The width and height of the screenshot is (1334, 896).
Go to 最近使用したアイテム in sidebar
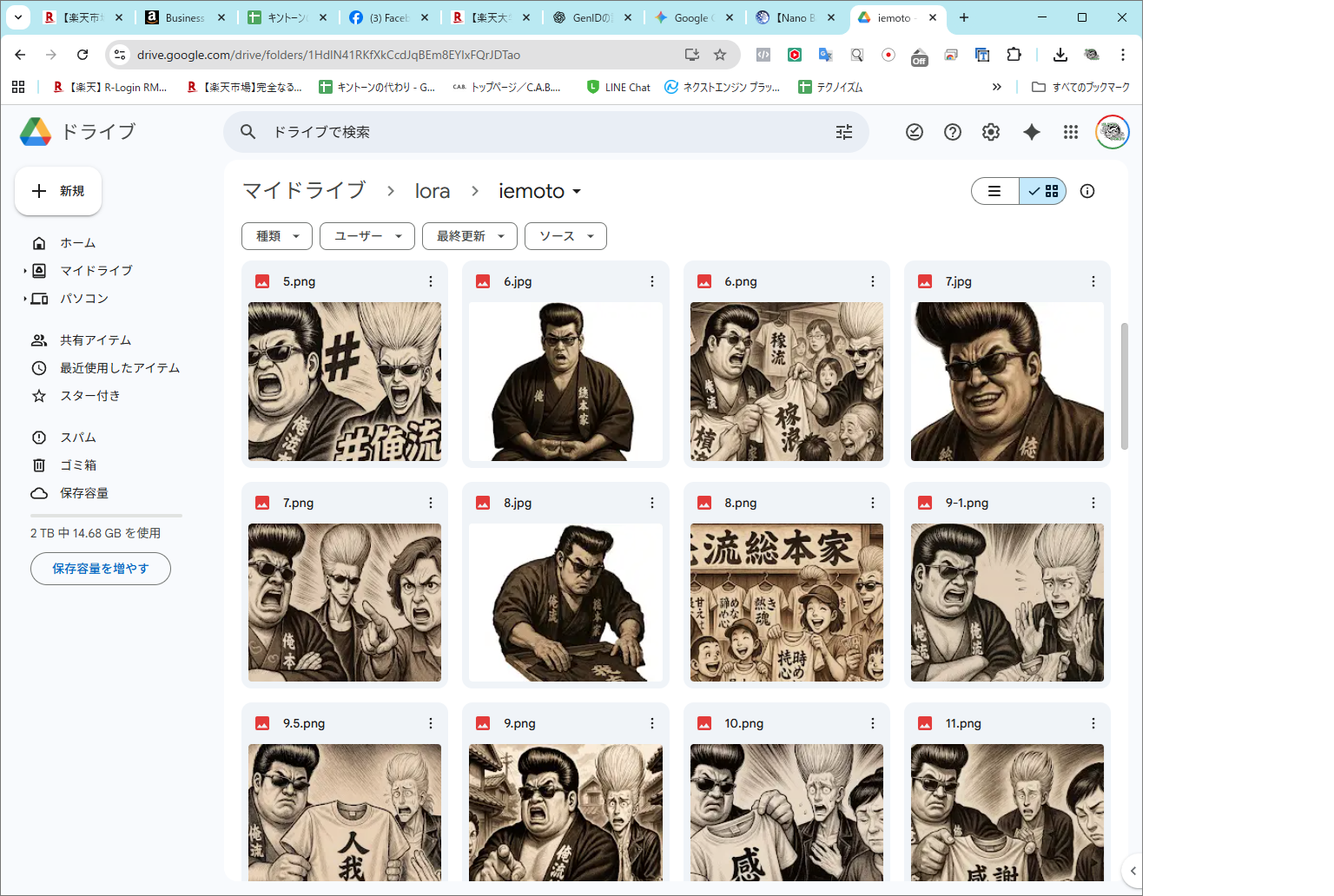(119, 368)
